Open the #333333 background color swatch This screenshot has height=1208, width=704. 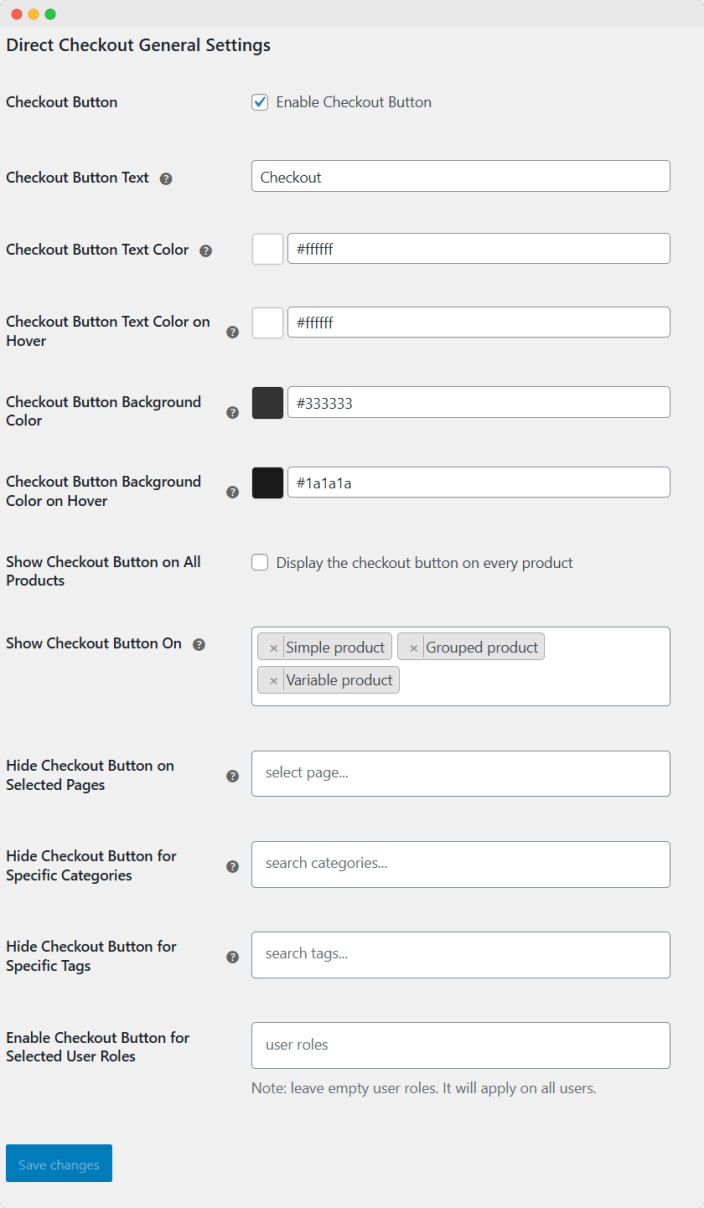(x=268, y=403)
